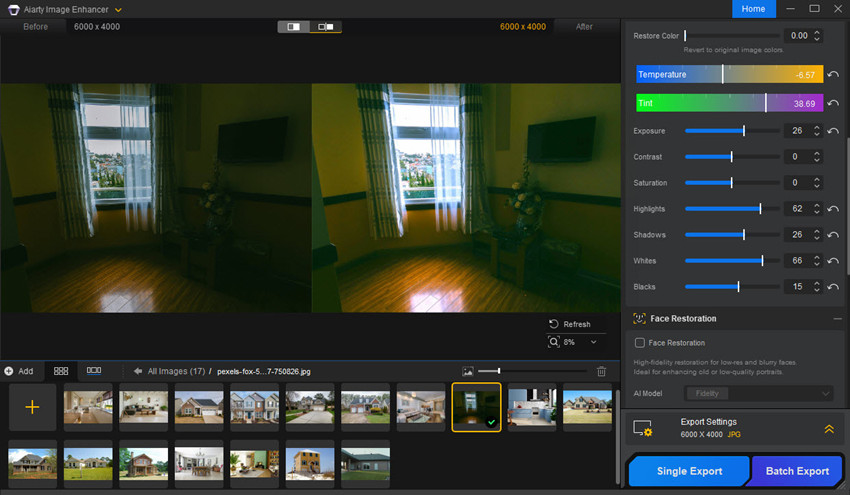Click the After label tab

584,27
